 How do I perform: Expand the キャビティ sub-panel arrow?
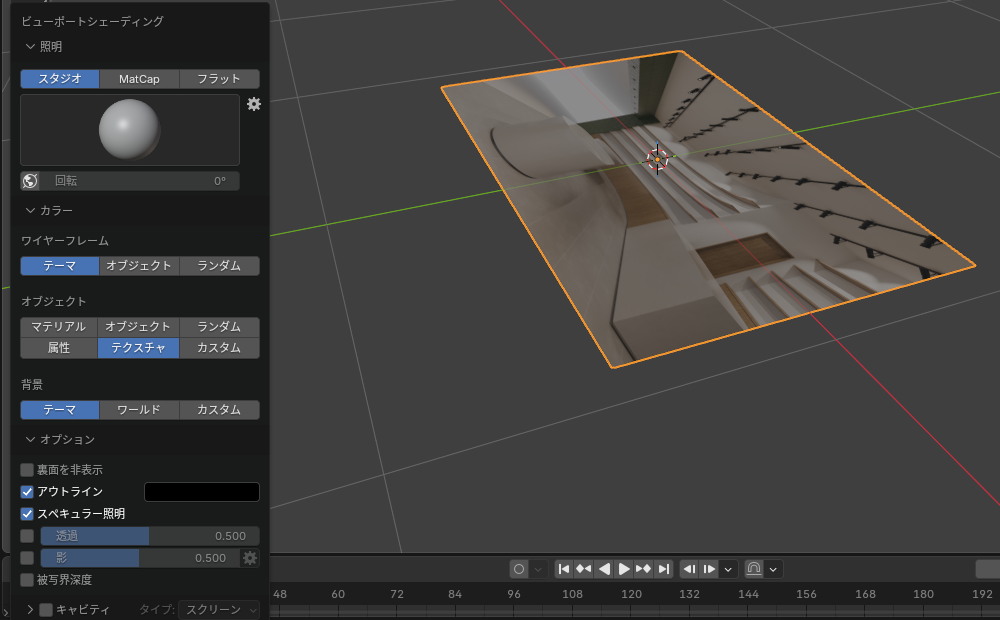(30, 610)
